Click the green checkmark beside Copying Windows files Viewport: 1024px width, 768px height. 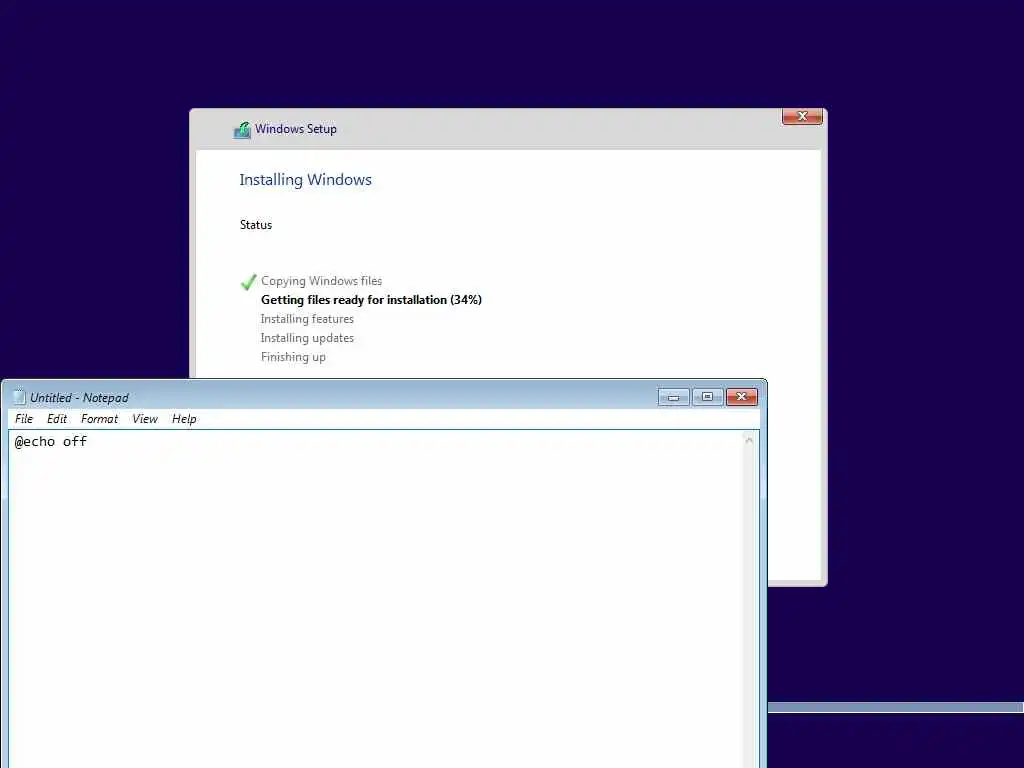(249, 282)
